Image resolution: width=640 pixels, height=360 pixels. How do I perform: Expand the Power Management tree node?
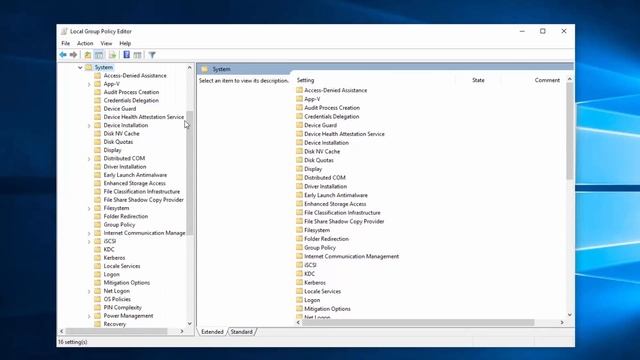(89, 316)
